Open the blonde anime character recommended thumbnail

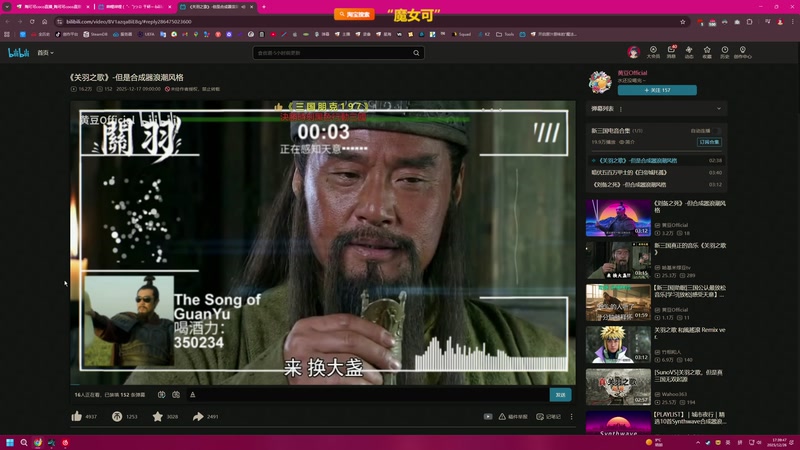[x=618, y=345]
